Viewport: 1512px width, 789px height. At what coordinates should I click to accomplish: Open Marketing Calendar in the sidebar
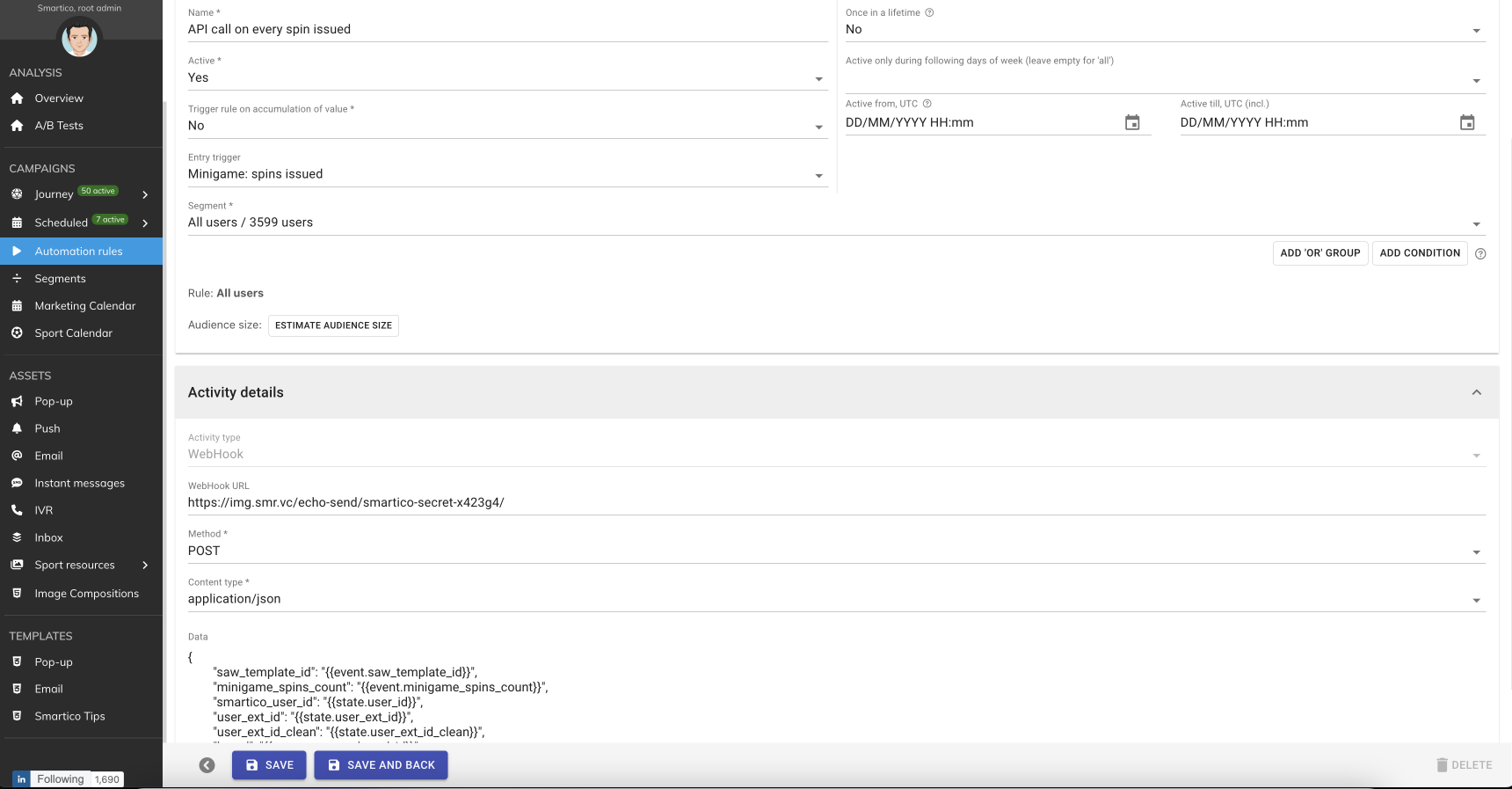tap(84, 306)
